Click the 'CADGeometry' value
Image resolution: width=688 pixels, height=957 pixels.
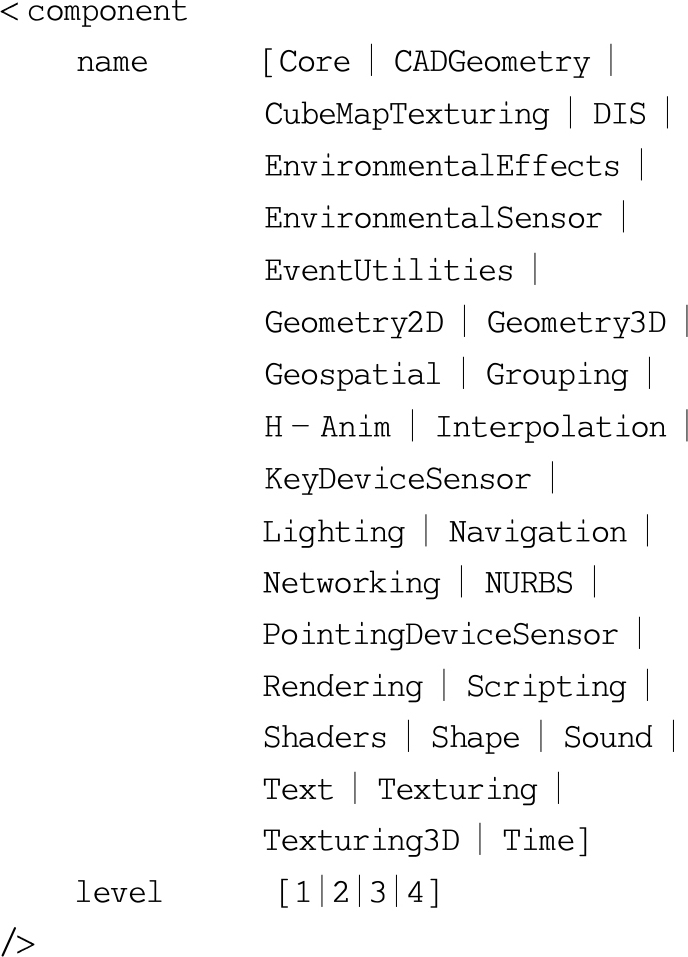[491, 63]
